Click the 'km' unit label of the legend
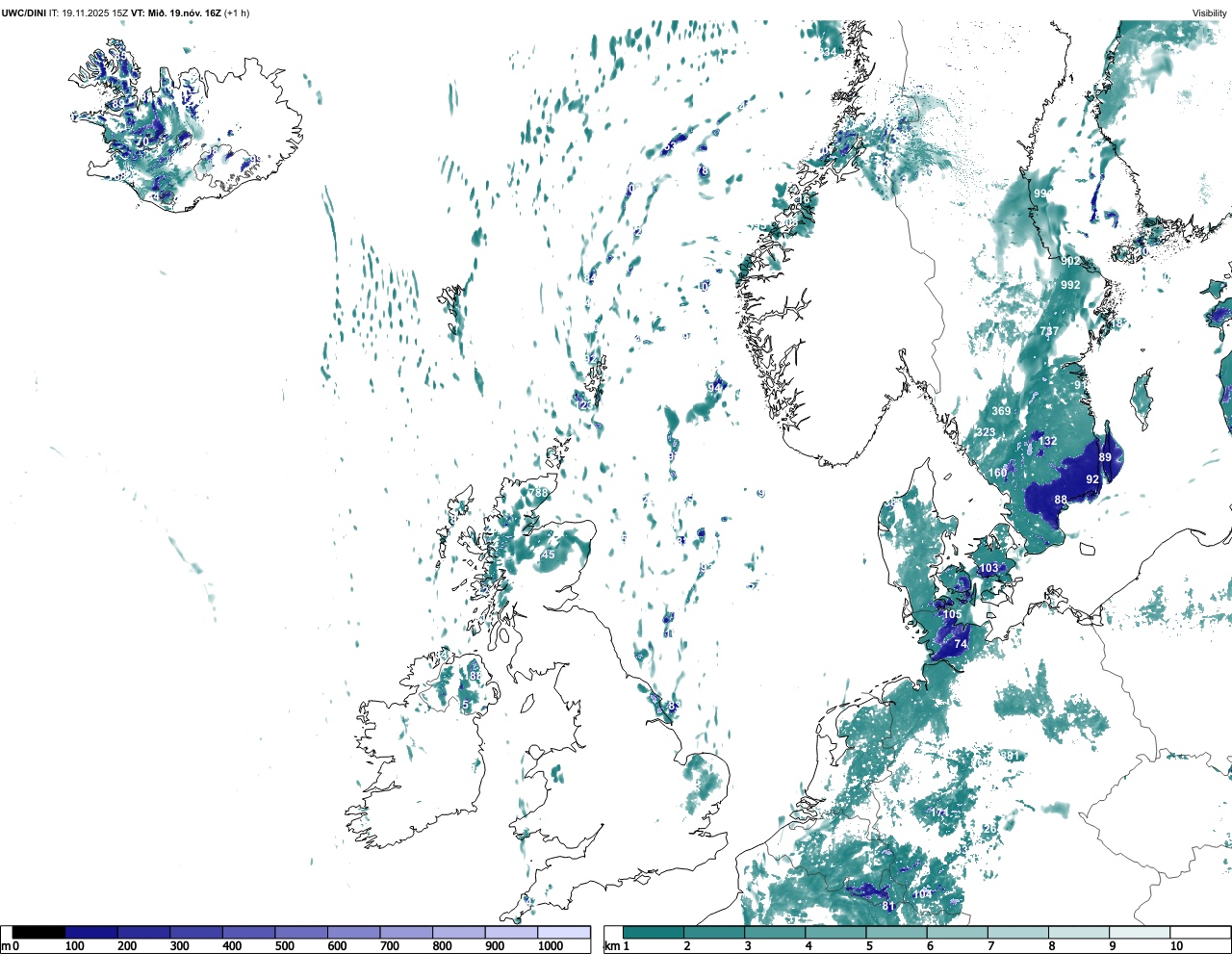The image size is (1232, 954). [611, 946]
